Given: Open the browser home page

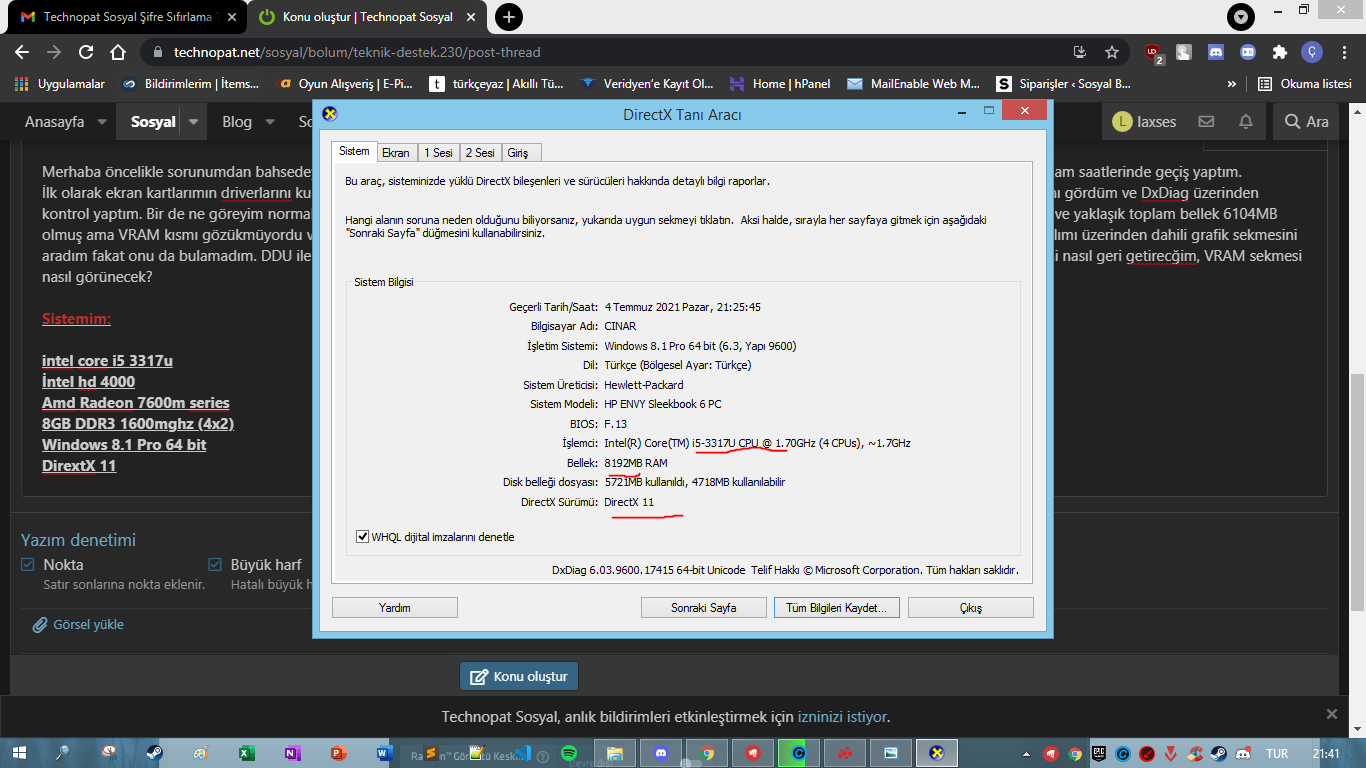Looking at the screenshot, I should pos(118,52).
